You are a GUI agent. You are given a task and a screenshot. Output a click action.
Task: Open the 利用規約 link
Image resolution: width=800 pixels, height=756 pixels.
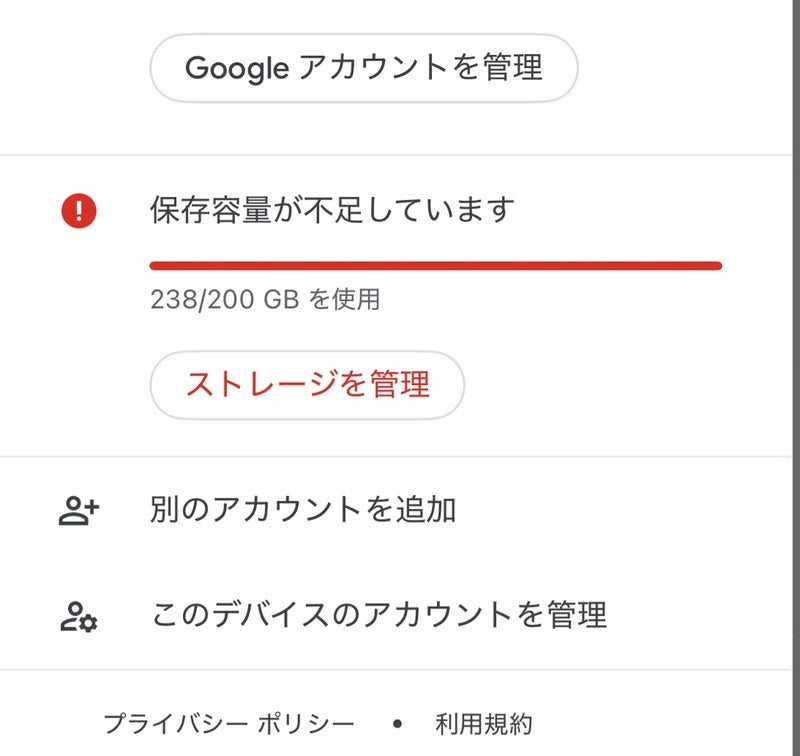tap(483, 723)
